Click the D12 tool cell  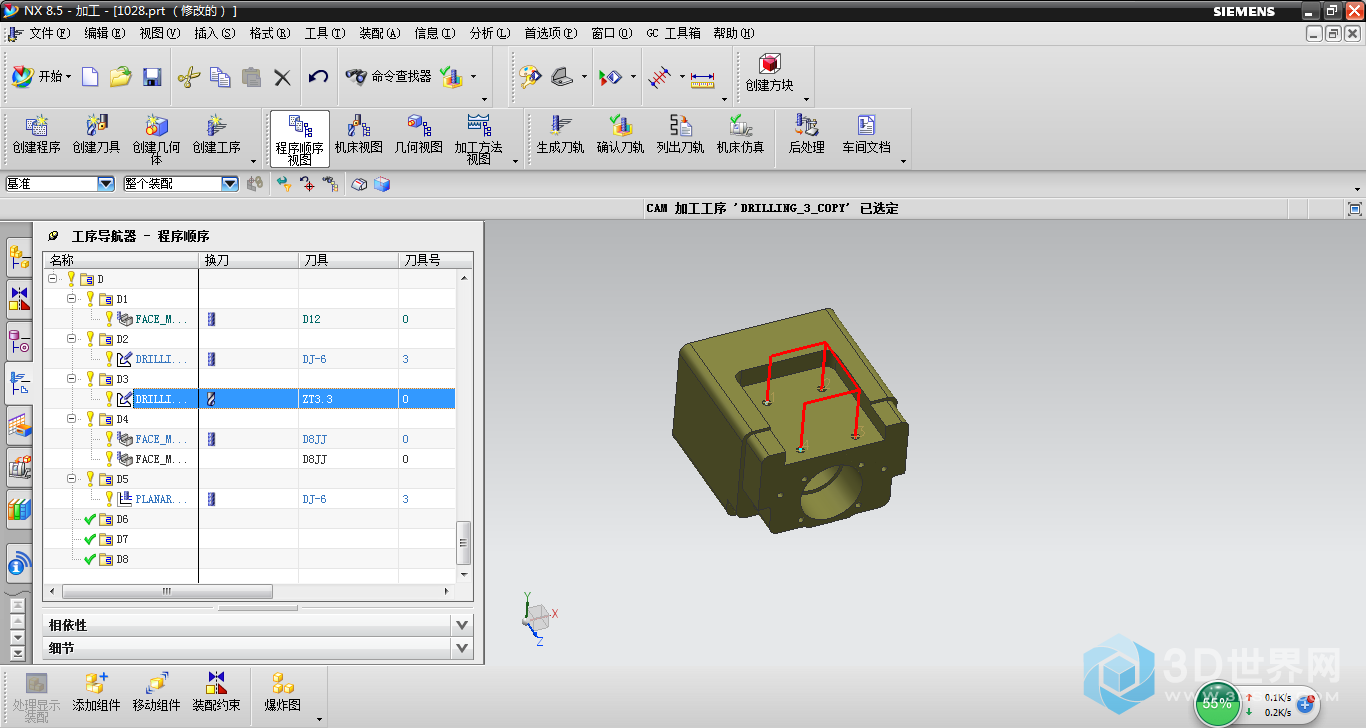coord(348,319)
